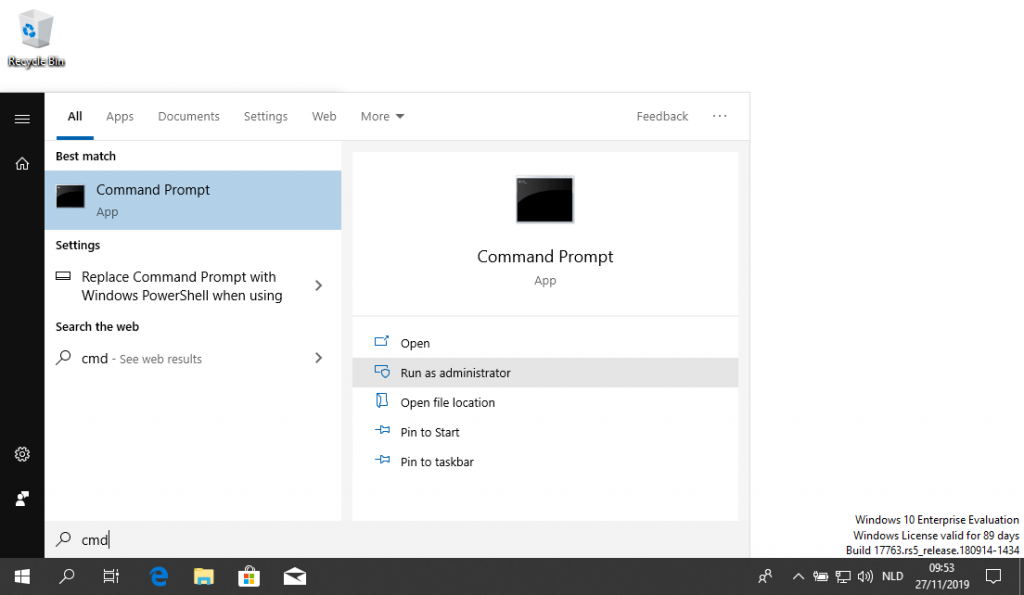Switch to the Documents search tab
The height and width of the screenshot is (595, 1024).
(x=189, y=116)
